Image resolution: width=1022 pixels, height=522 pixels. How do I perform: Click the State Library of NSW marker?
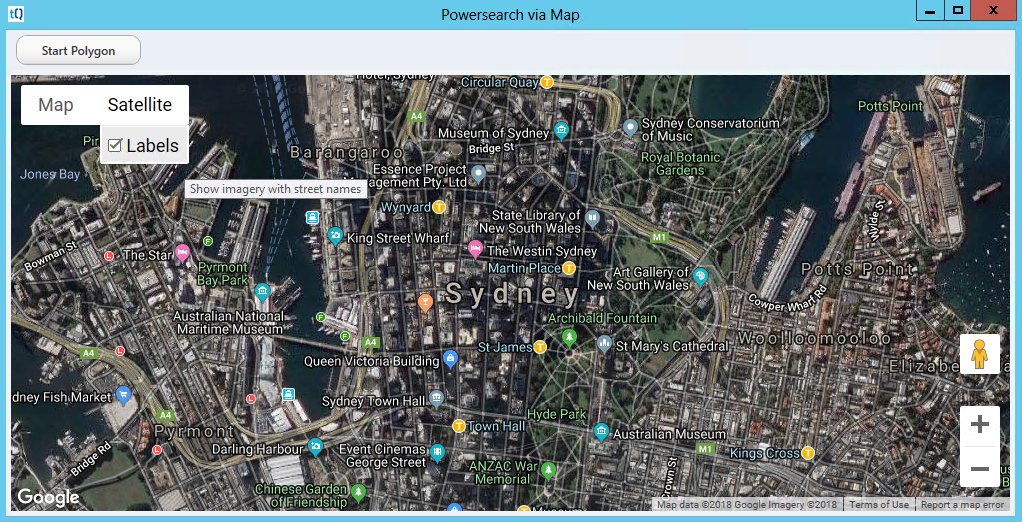tap(592, 218)
